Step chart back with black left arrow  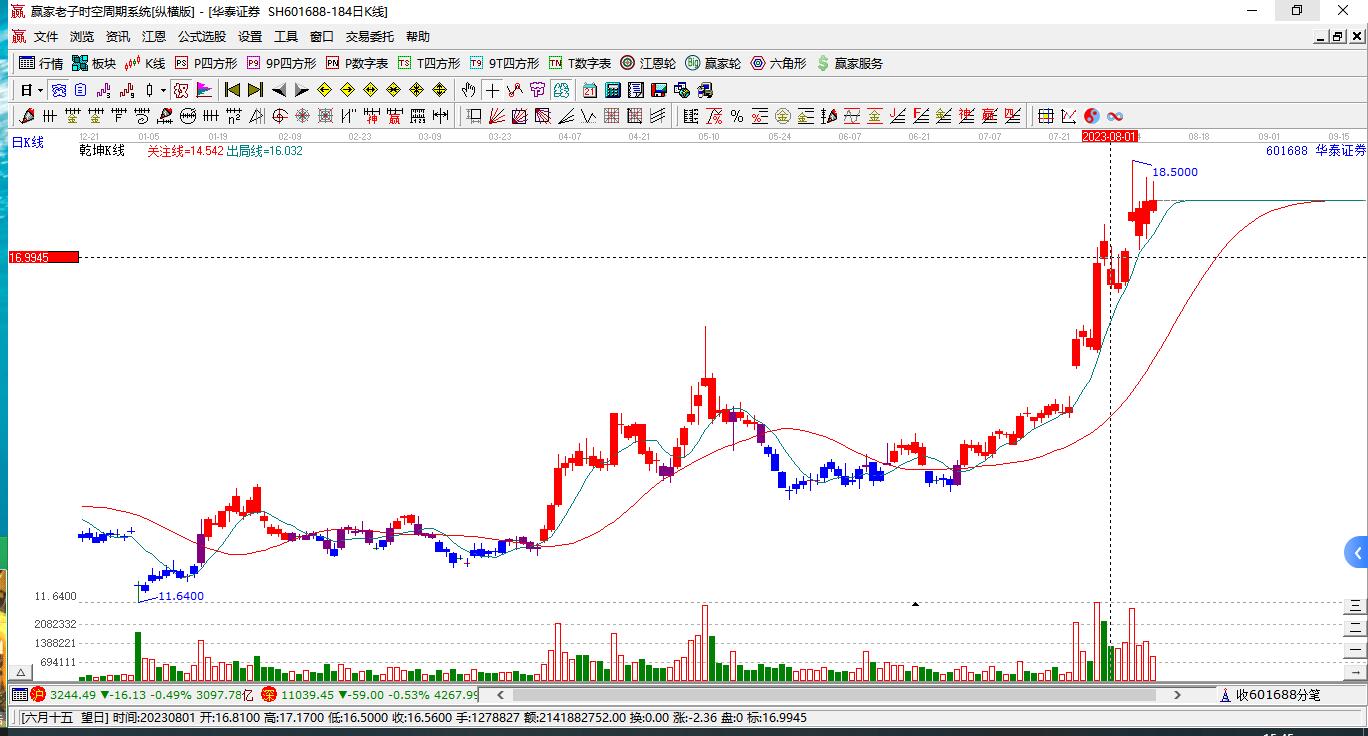[x=279, y=90]
